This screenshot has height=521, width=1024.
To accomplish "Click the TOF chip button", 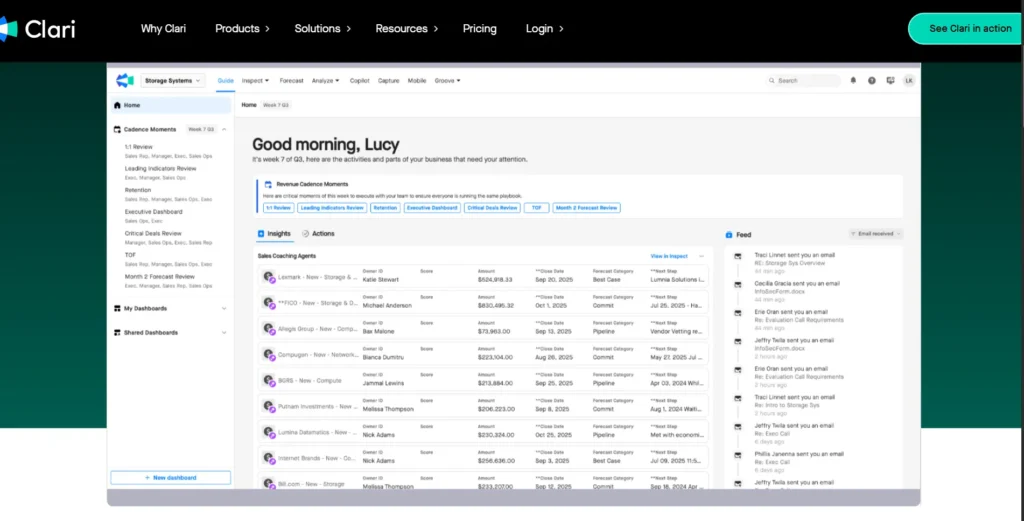I will pos(536,208).
